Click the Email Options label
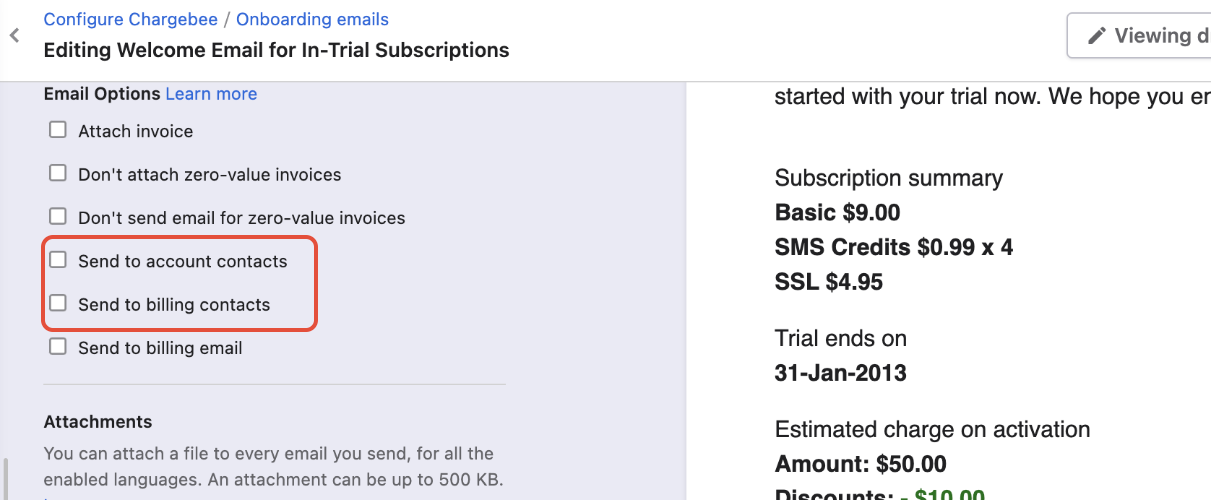1211x500 pixels. [x=102, y=94]
